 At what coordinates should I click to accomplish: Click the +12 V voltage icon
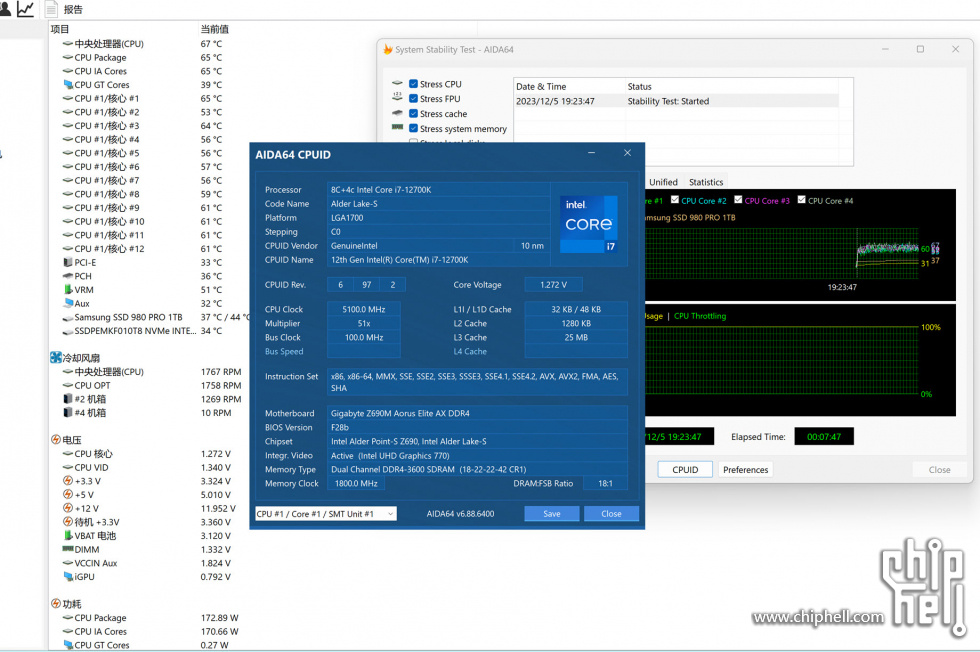click(68, 508)
